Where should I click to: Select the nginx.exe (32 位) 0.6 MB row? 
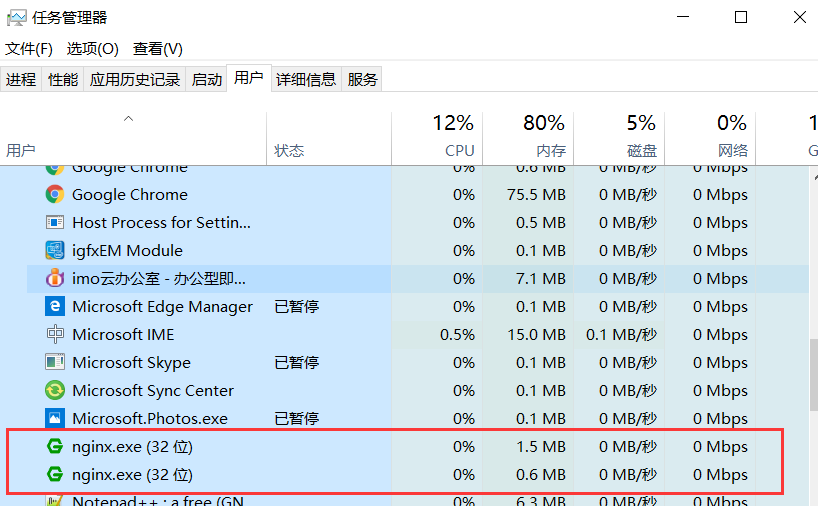pyautogui.click(x=404, y=475)
